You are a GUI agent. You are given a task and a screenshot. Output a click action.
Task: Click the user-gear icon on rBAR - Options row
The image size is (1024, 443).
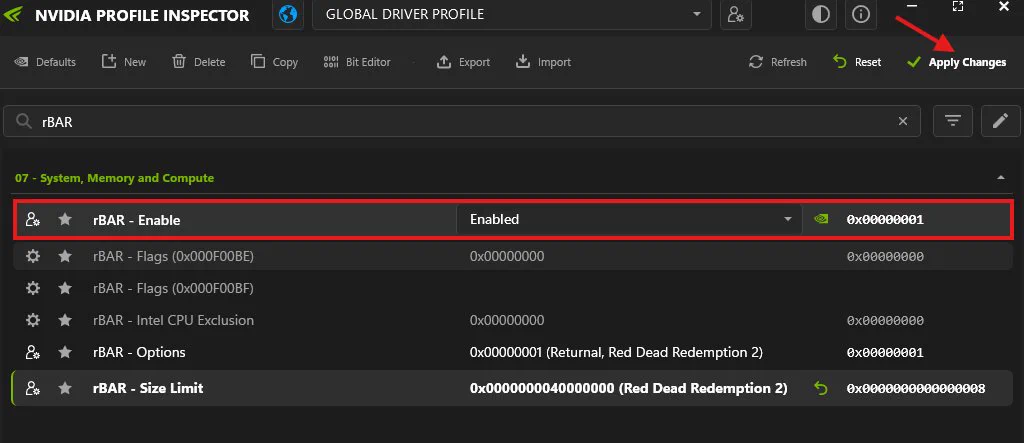pos(33,352)
